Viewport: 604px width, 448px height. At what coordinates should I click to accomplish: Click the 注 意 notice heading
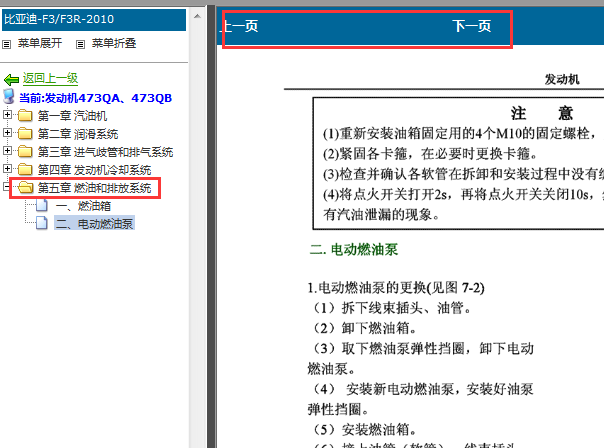[542, 114]
